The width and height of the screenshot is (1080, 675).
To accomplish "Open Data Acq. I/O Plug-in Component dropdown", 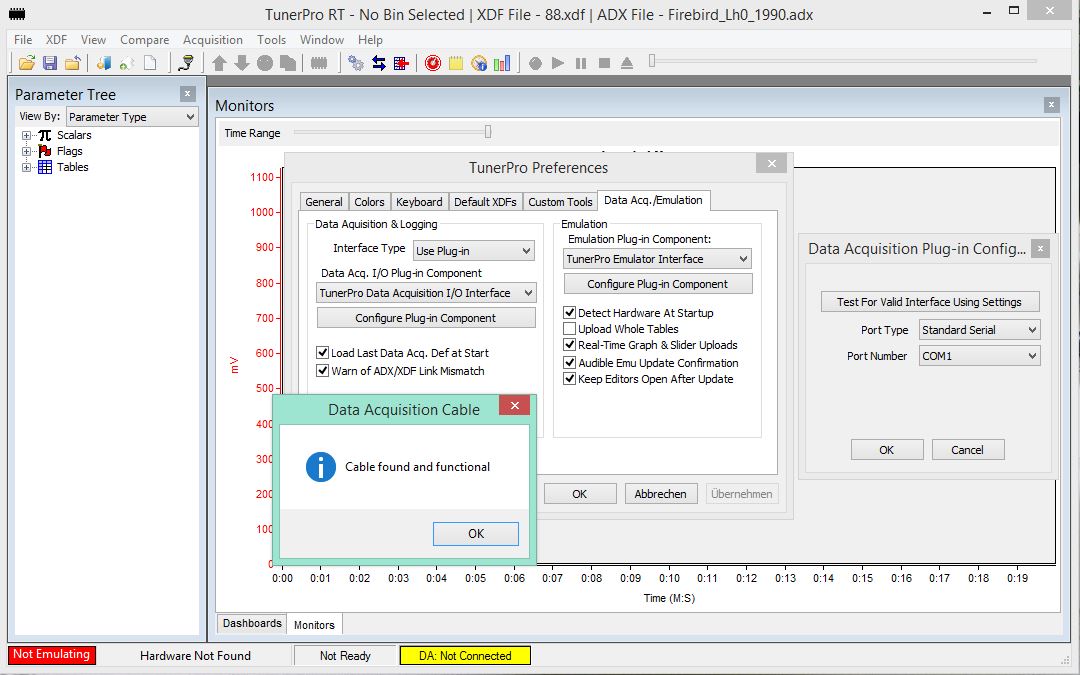I will tap(426, 293).
